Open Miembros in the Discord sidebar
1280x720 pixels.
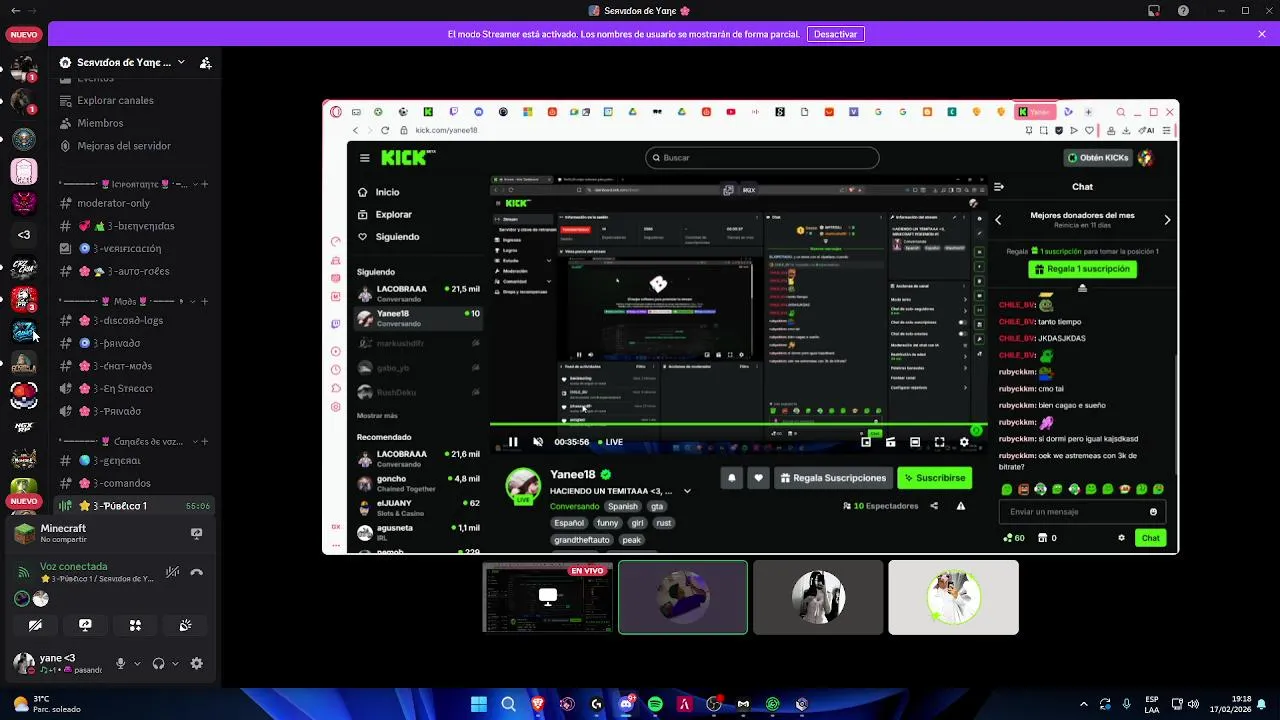[x=135, y=123]
